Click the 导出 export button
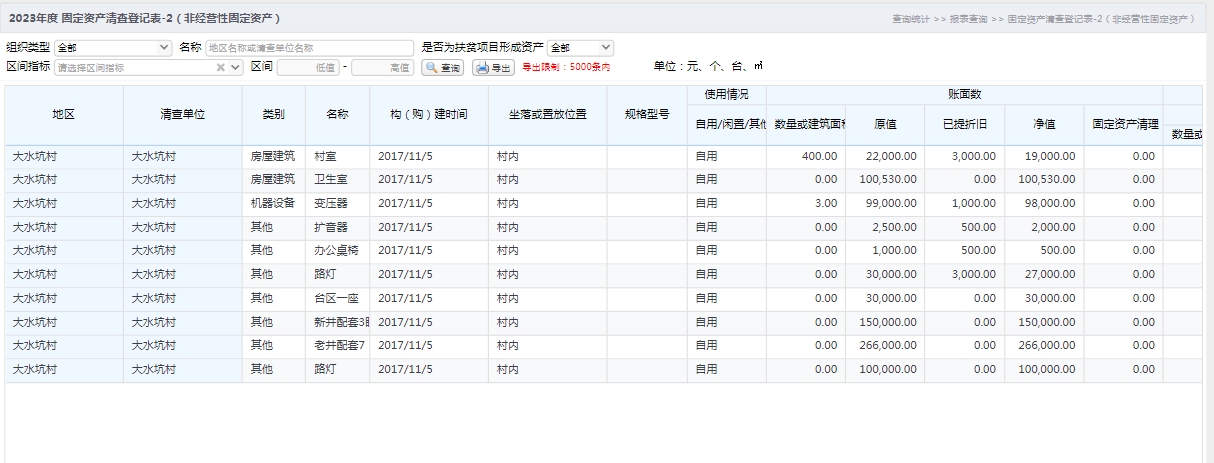 click(x=494, y=67)
